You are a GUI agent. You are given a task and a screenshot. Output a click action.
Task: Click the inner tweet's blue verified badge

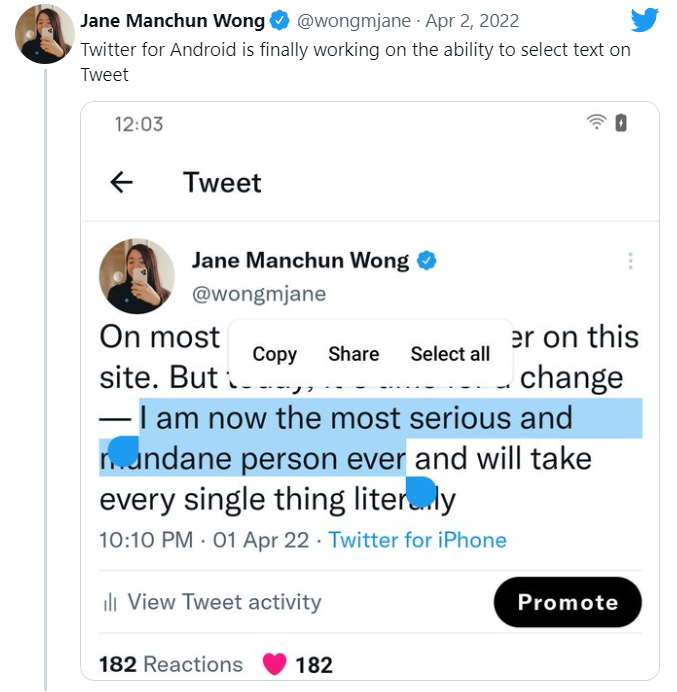(x=427, y=261)
